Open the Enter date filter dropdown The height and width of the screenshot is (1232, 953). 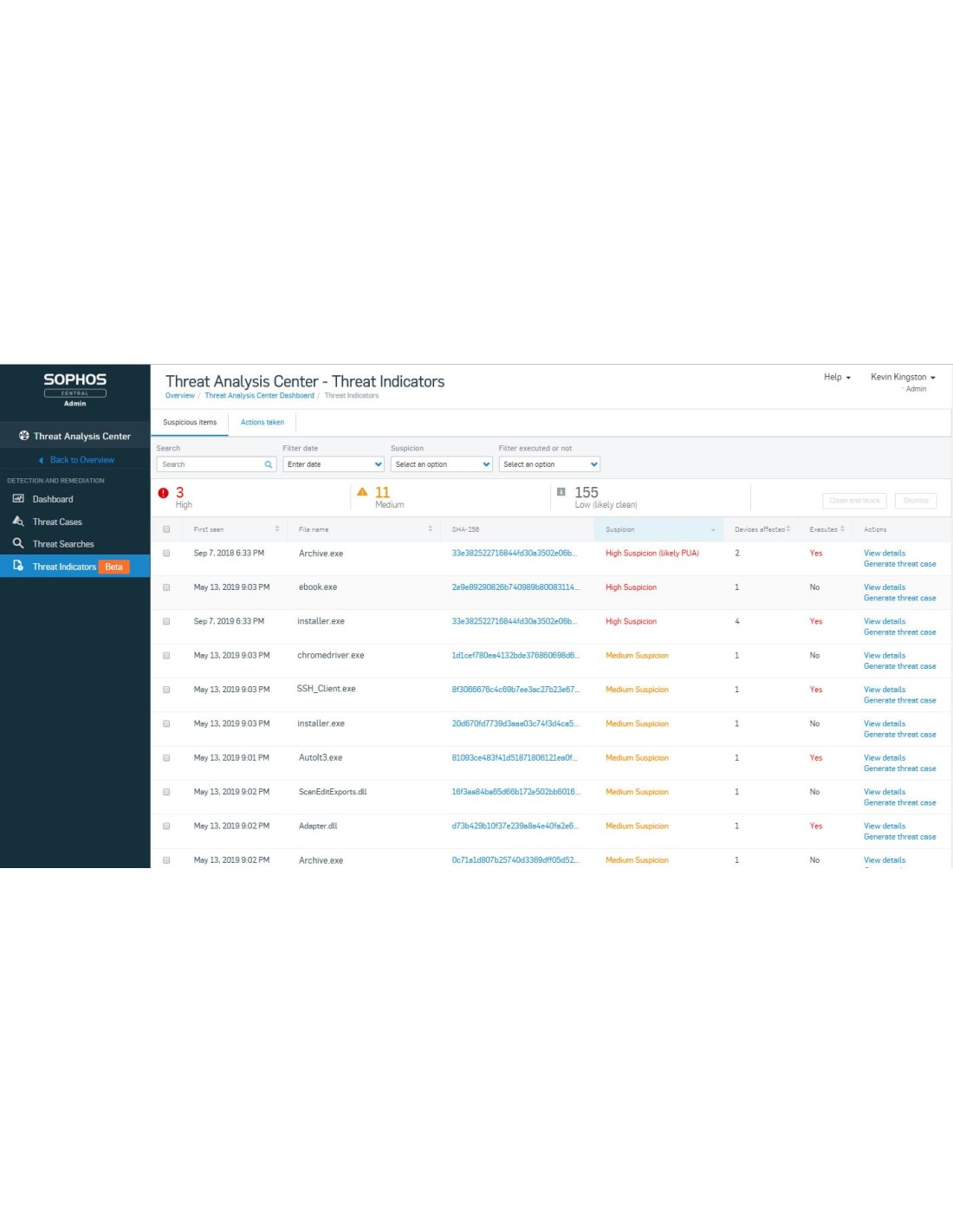334,464
